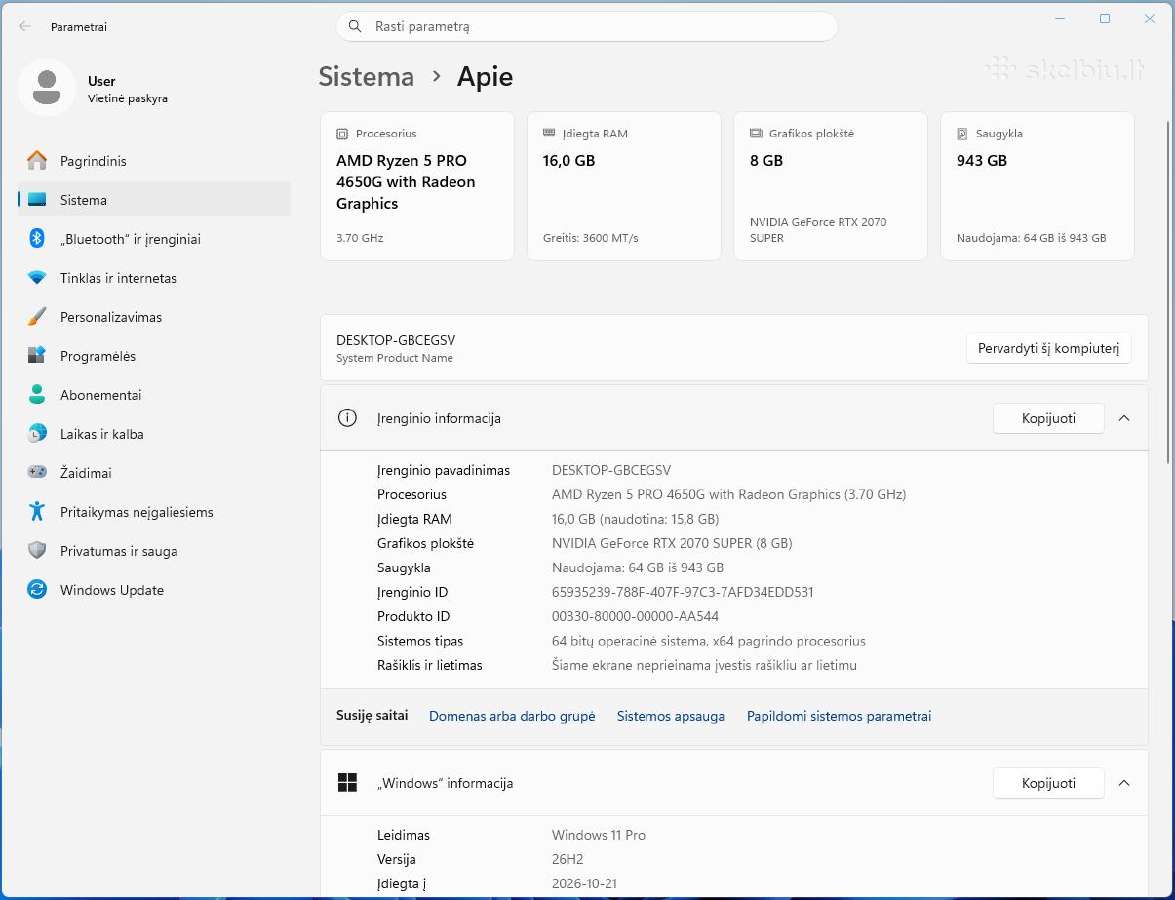Click the Bluetooth icon in sidebar
Viewport: 1175px width, 900px height.
pos(37,239)
